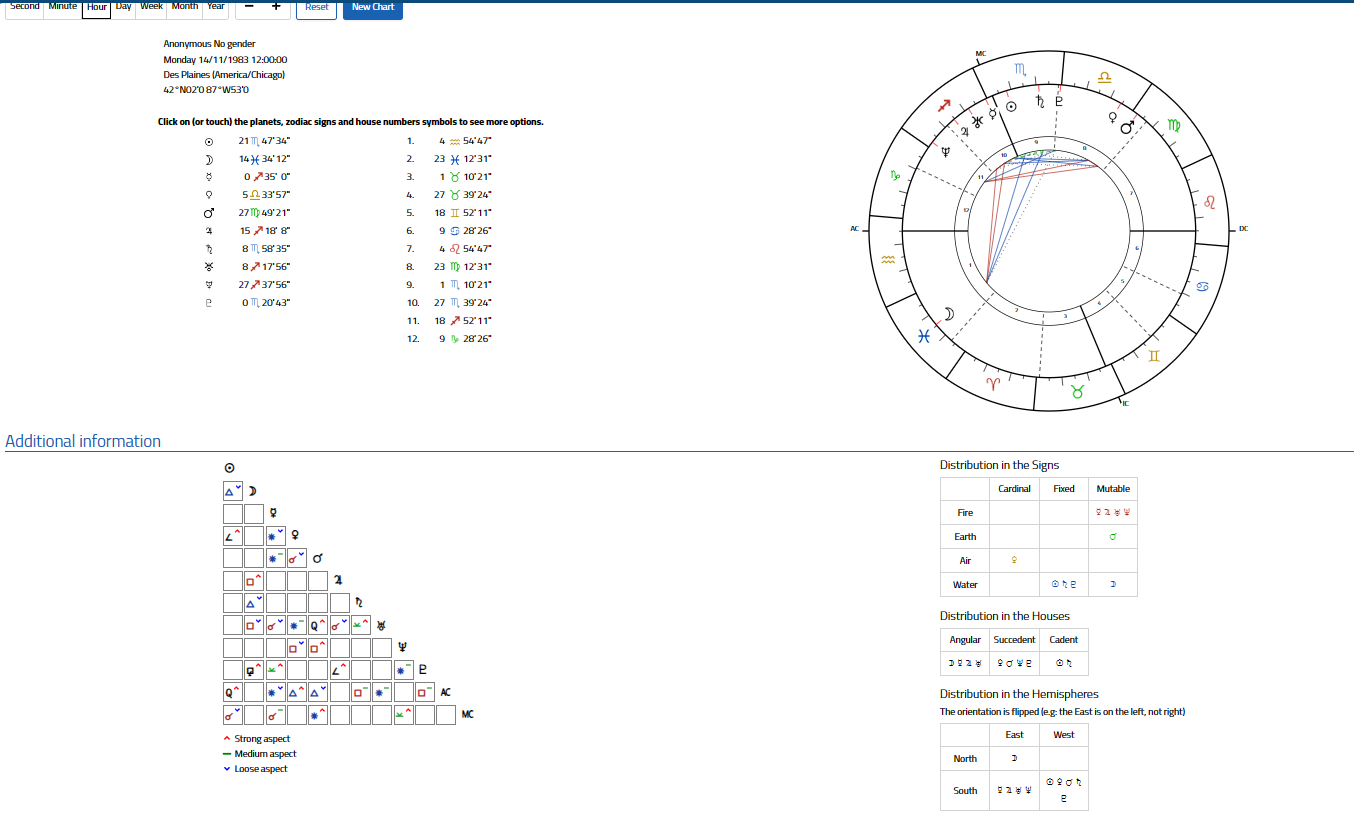Viewport: 1354px width, 813px height.
Task: Select the Mars symbol in planet list
Action: [x=208, y=213]
